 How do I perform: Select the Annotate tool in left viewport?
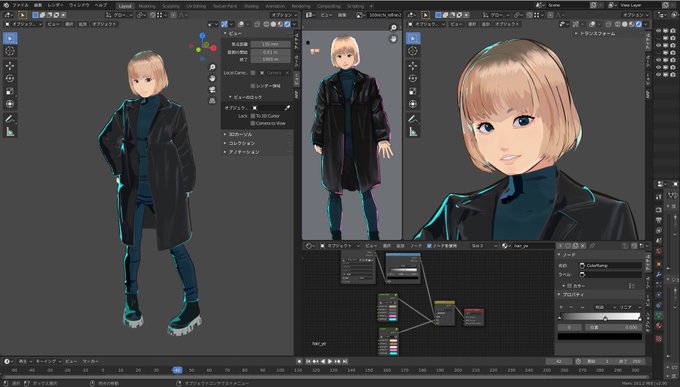coord(10,118)
